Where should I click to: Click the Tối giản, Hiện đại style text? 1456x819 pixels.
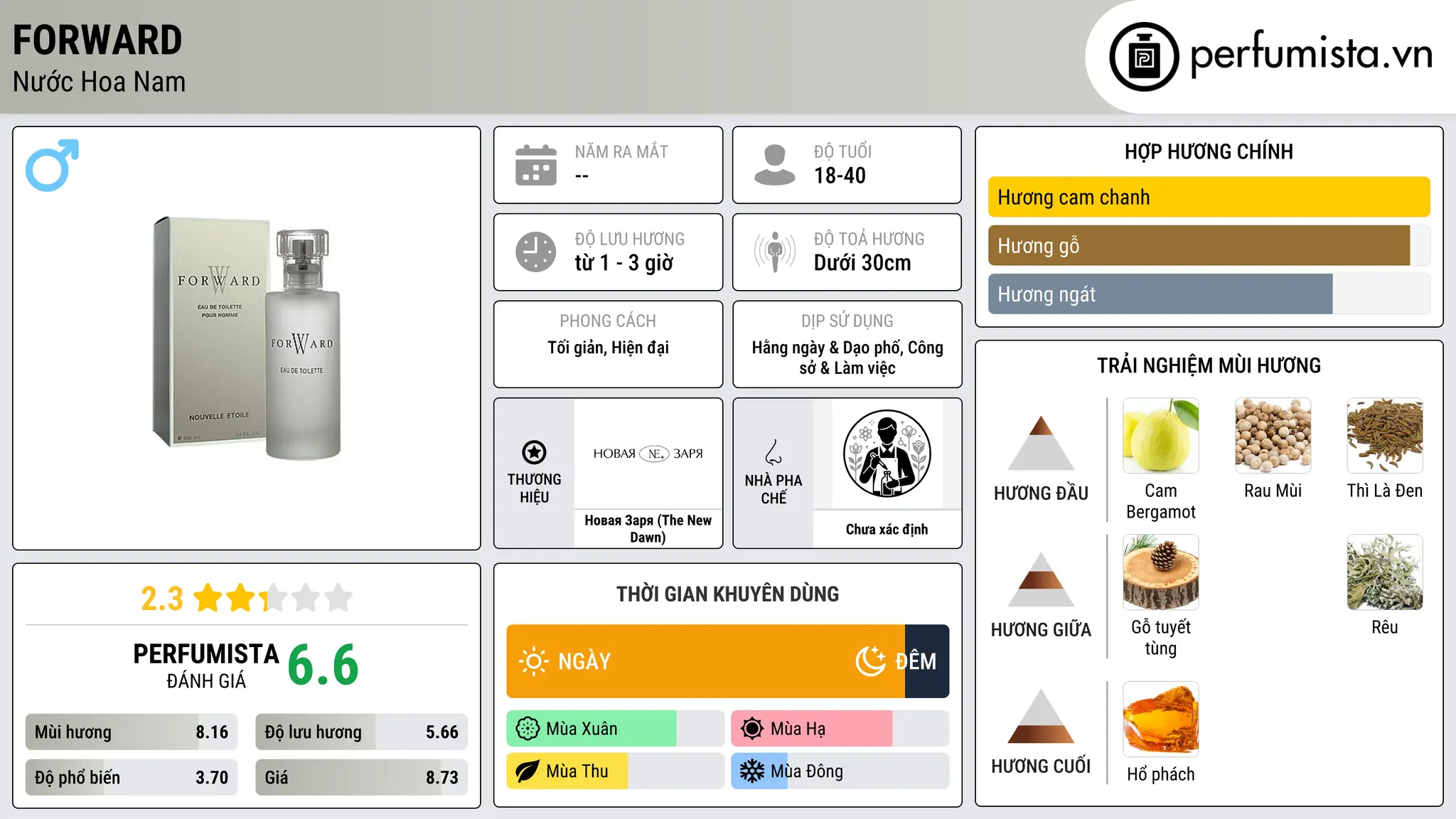(608, 348)
